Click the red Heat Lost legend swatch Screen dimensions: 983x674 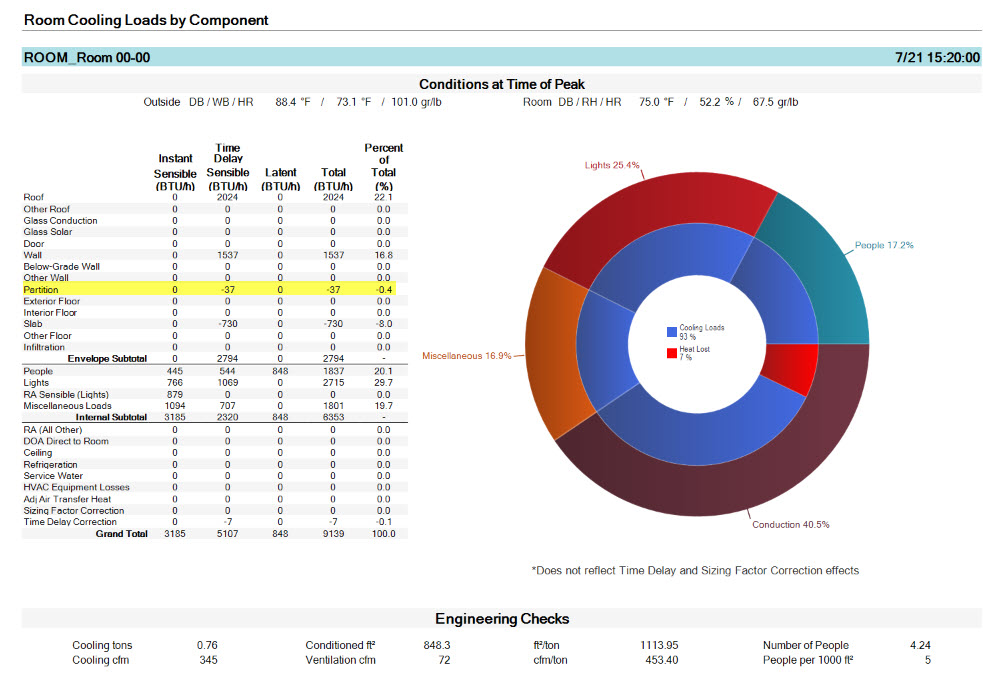click(x=672, y=353)
